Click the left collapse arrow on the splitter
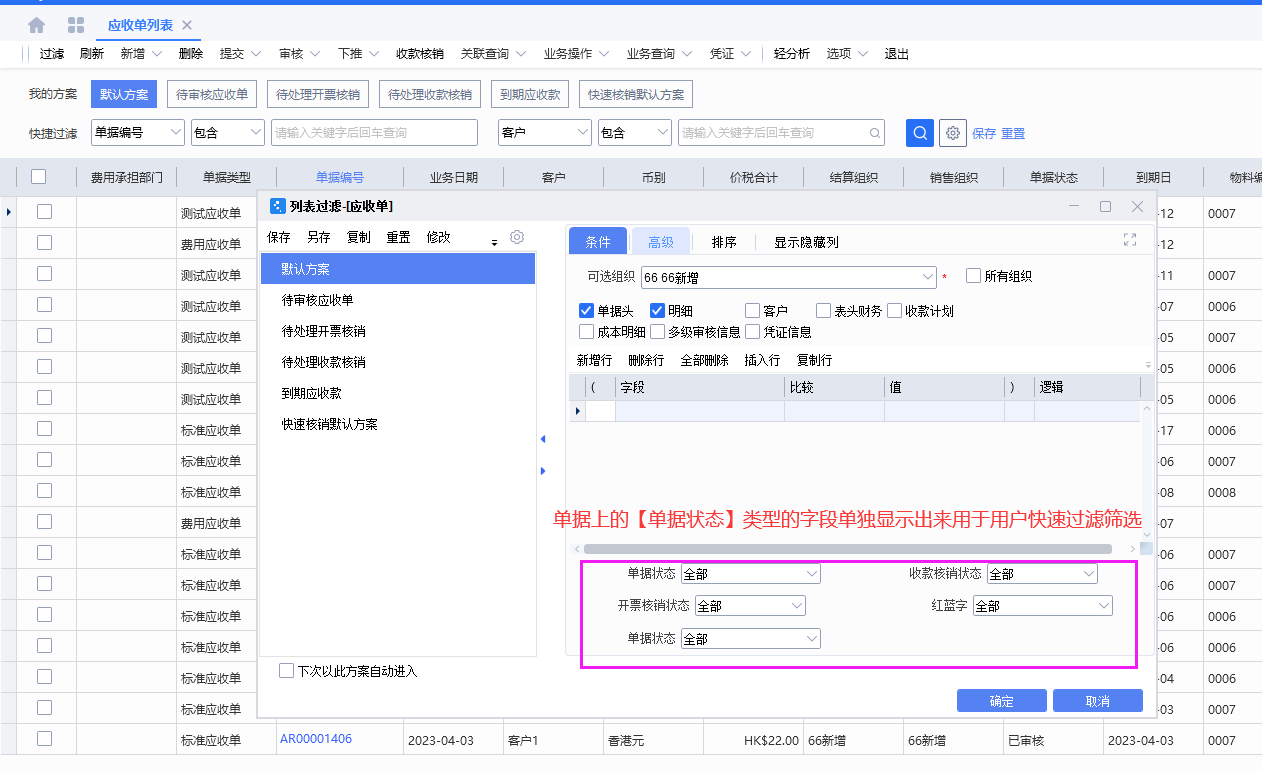The image size is (1262, 771). coord(543,439)
